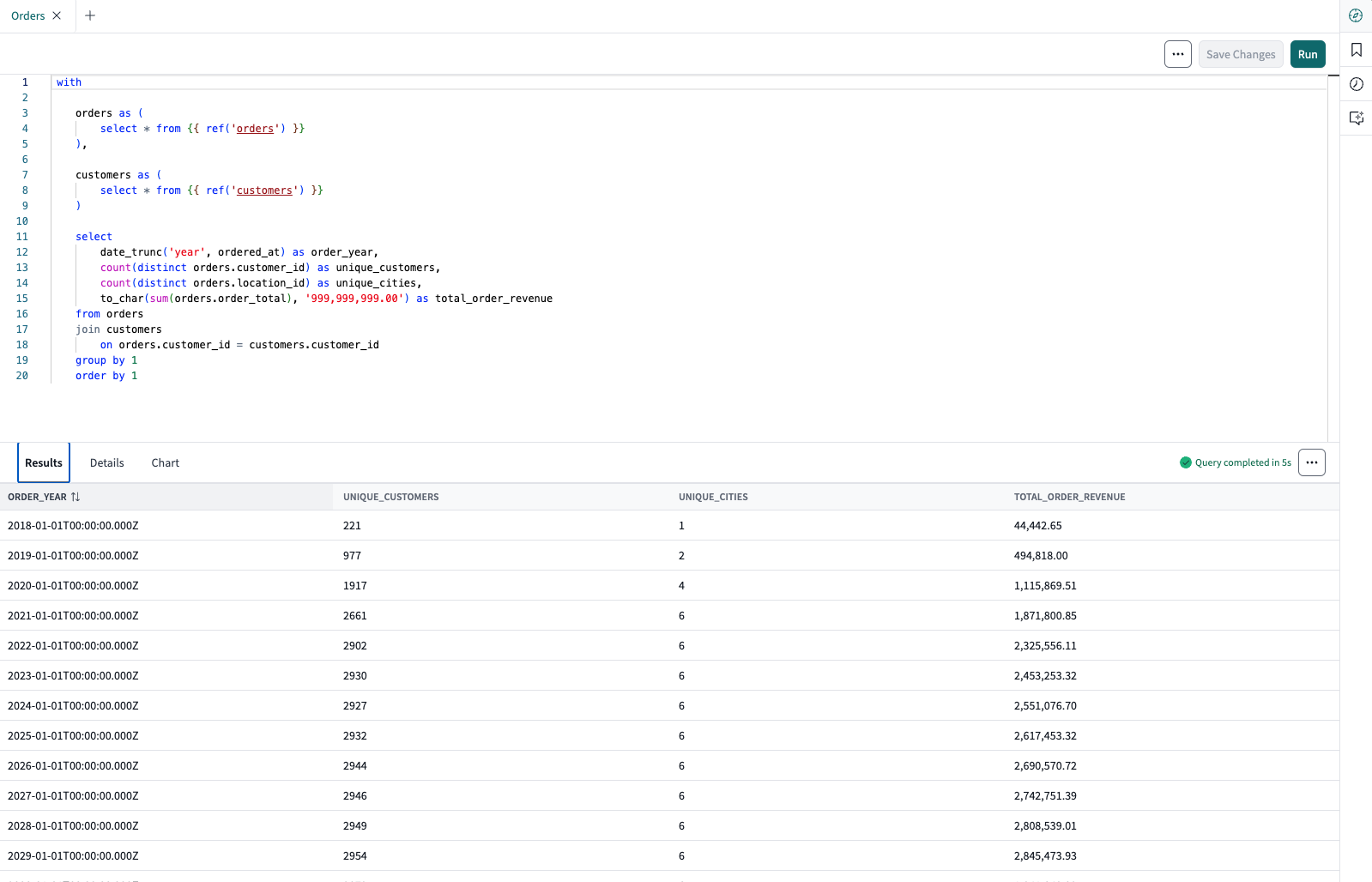Open the query history clock icon
The image size is (1372, 882).
click(x=1356, y=84)
